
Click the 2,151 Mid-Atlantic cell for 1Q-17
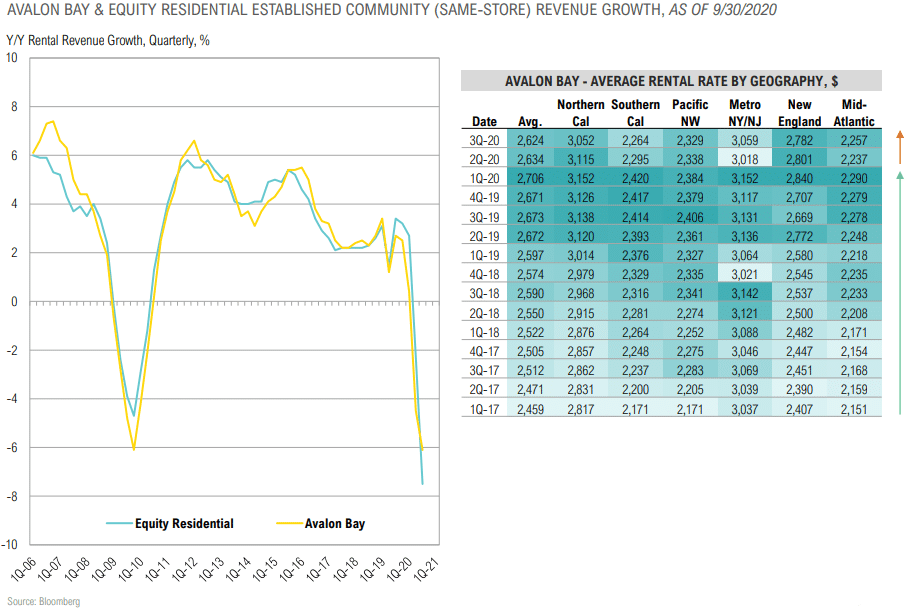(x=854, y=409)
